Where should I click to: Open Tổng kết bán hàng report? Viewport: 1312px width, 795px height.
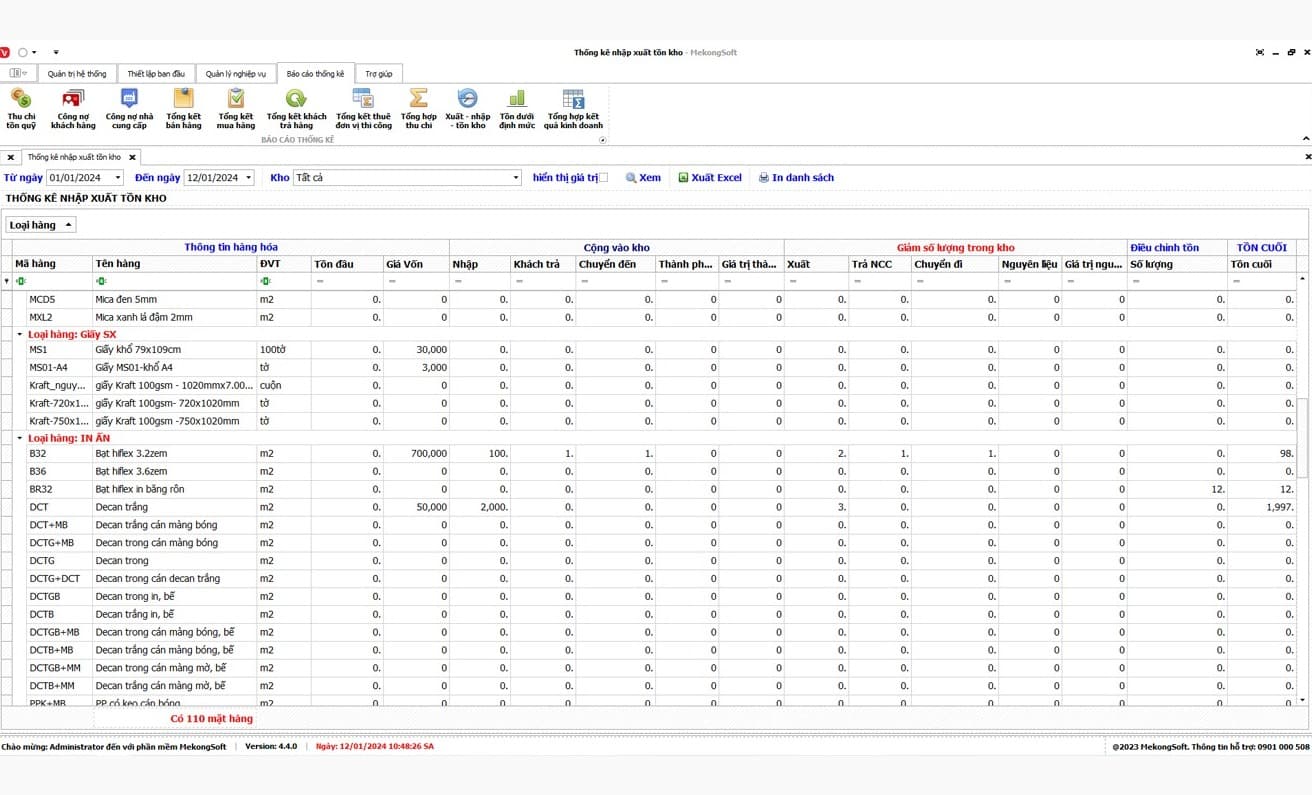[183, 109]
